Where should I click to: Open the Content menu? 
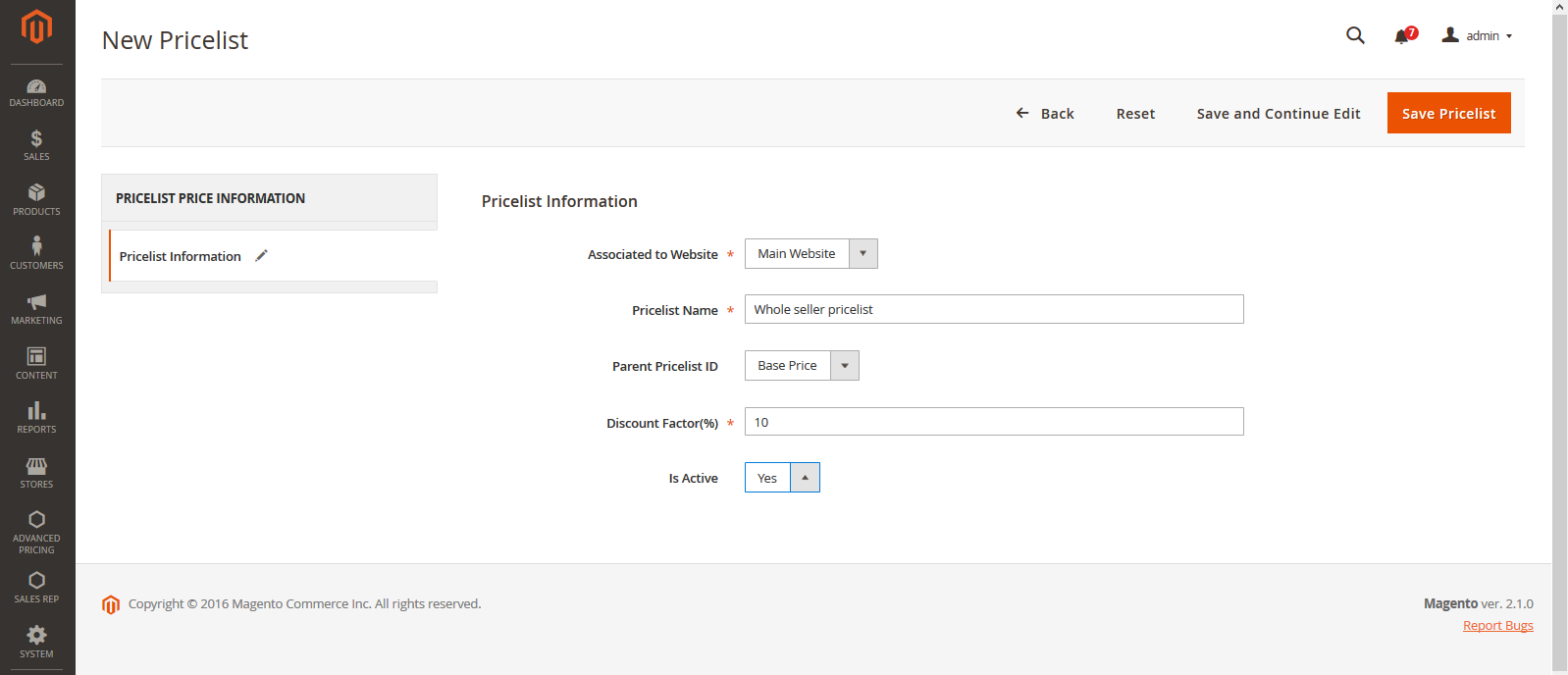coord(36,364)
